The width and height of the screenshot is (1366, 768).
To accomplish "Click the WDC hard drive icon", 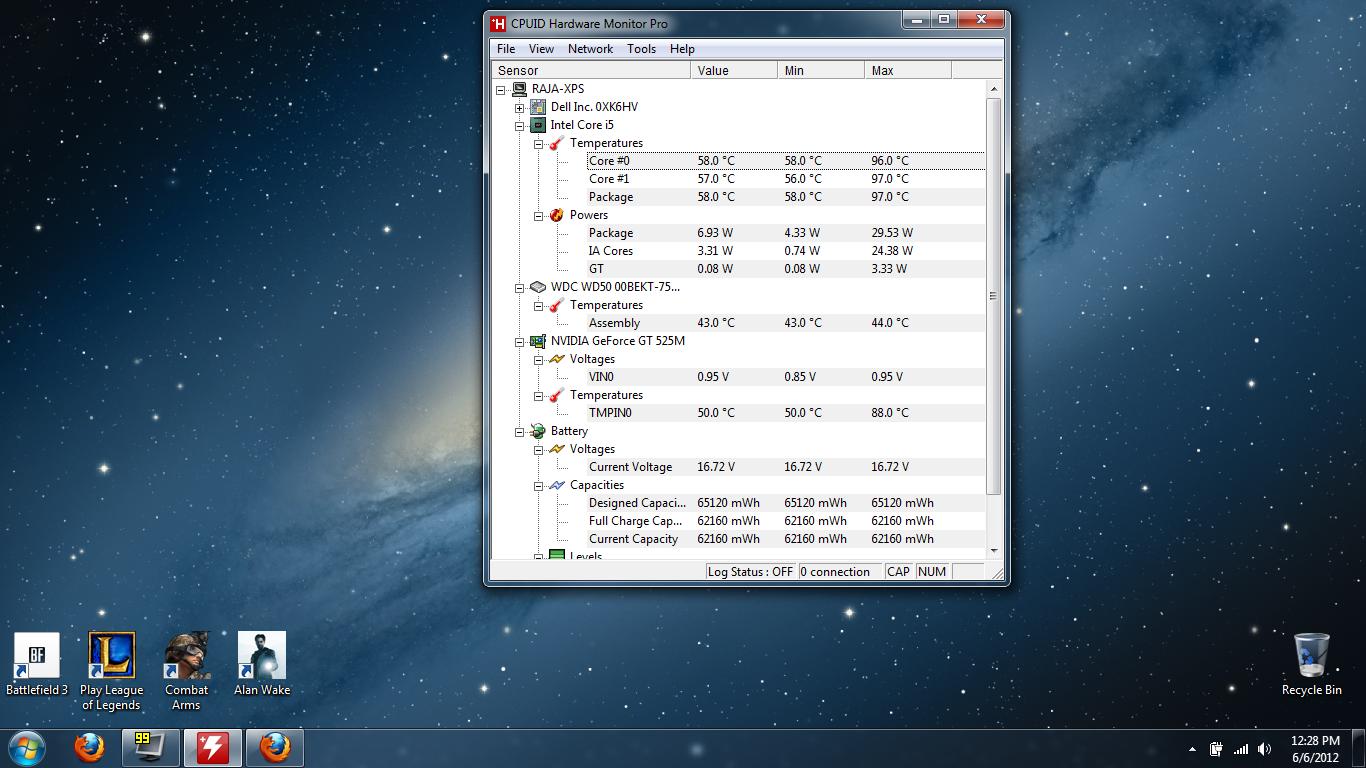I will pos(538,287).
